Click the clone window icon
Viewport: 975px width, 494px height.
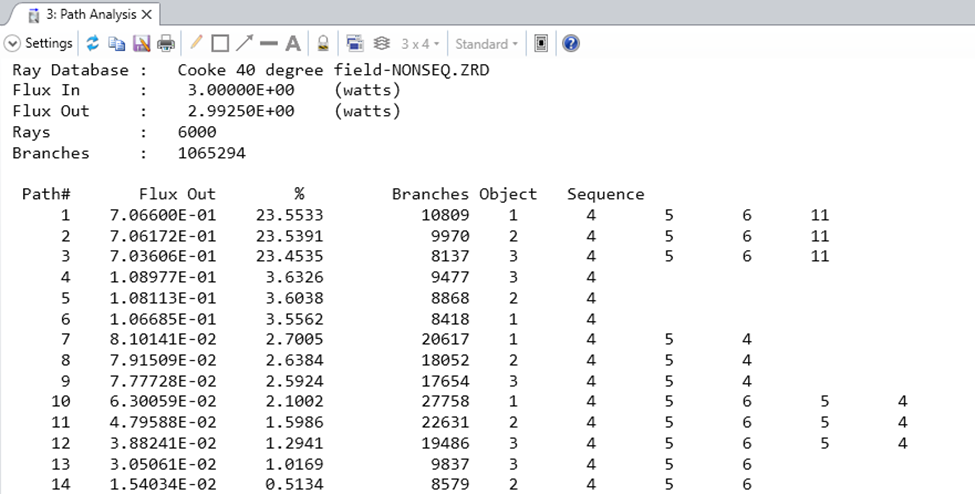click(354, 44)
